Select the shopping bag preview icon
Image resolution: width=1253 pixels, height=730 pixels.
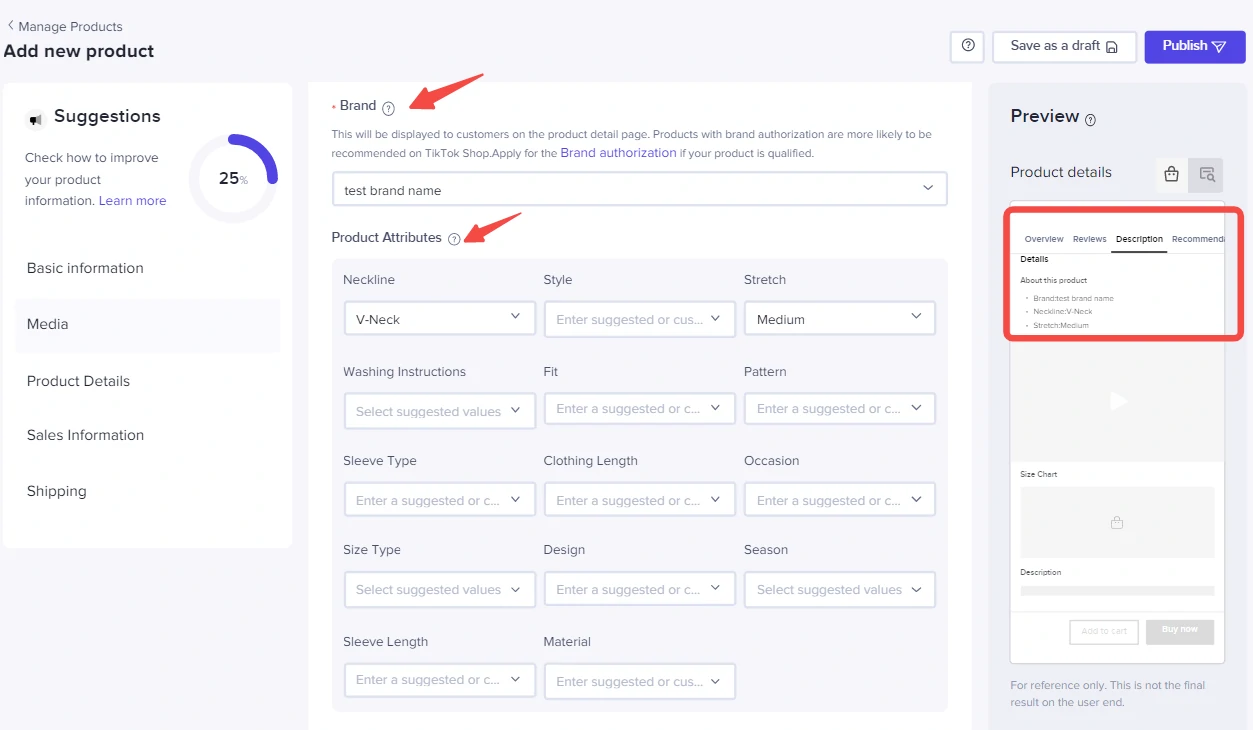click(x=1171, y=174)
